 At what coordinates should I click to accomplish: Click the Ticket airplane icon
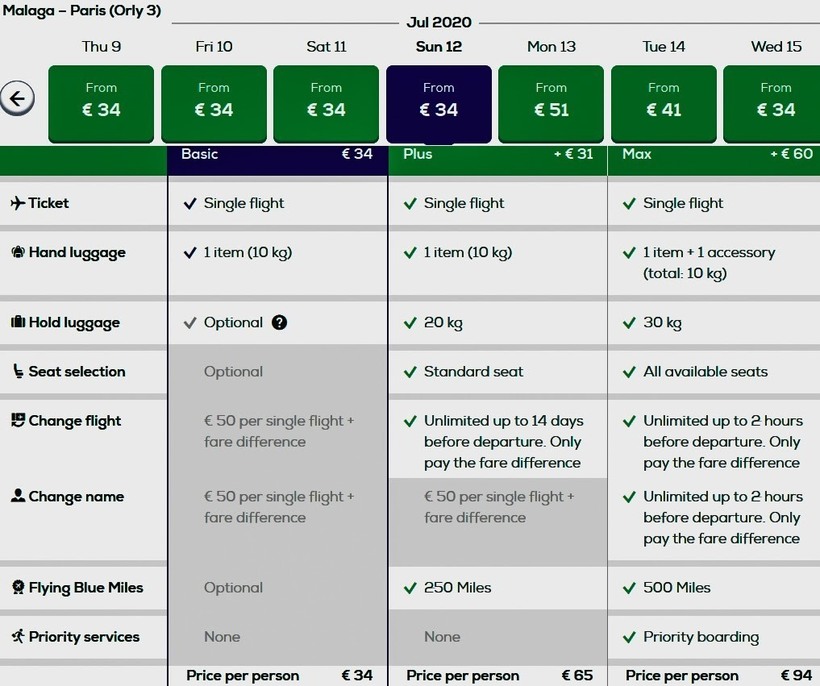click(x=17, y=203)
